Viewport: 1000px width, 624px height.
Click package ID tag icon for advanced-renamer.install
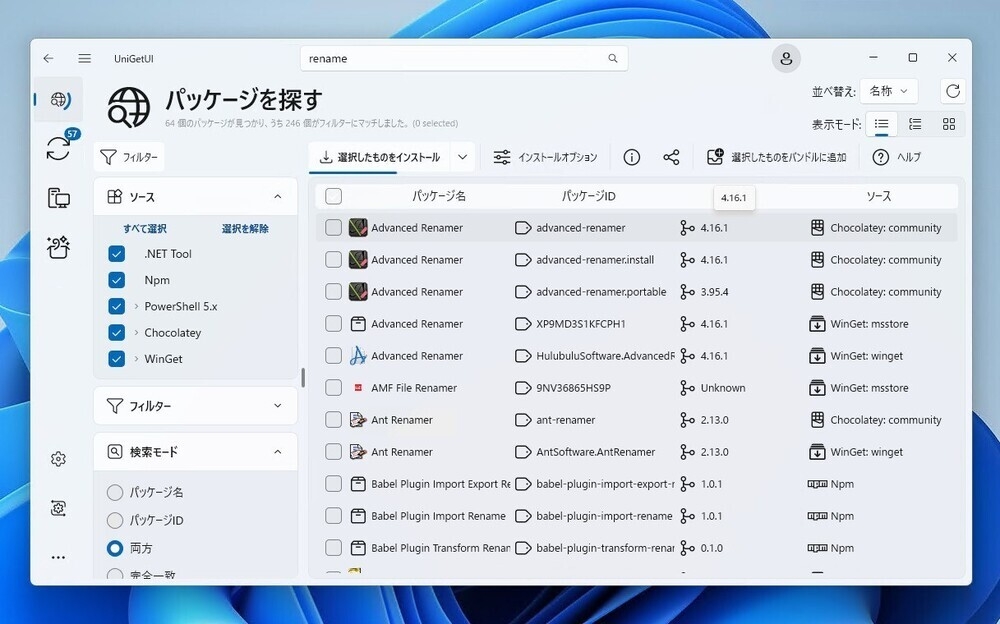click(523, 260)
